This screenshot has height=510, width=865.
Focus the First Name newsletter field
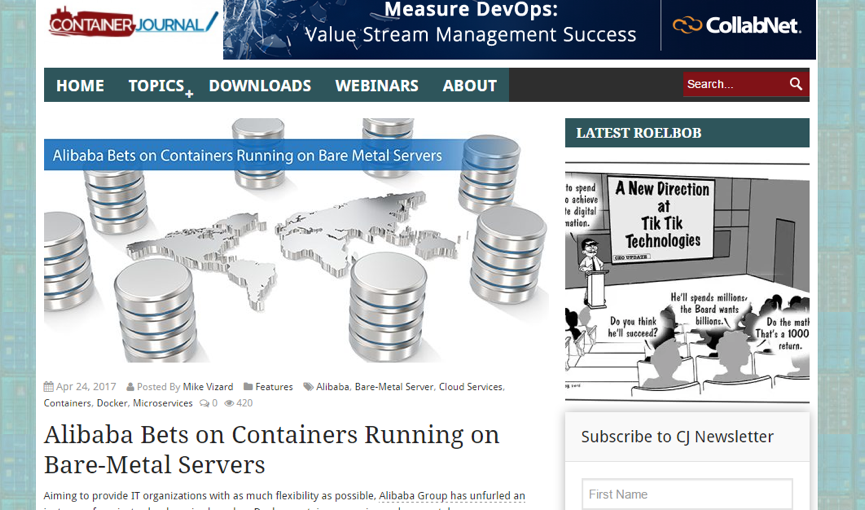[x=686, y=494]
